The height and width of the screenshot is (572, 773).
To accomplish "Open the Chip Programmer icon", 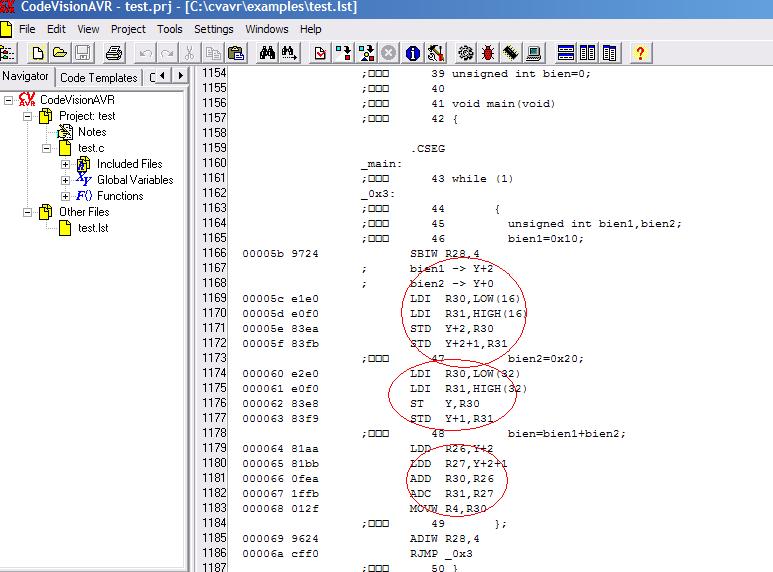I will coord(511,53).
